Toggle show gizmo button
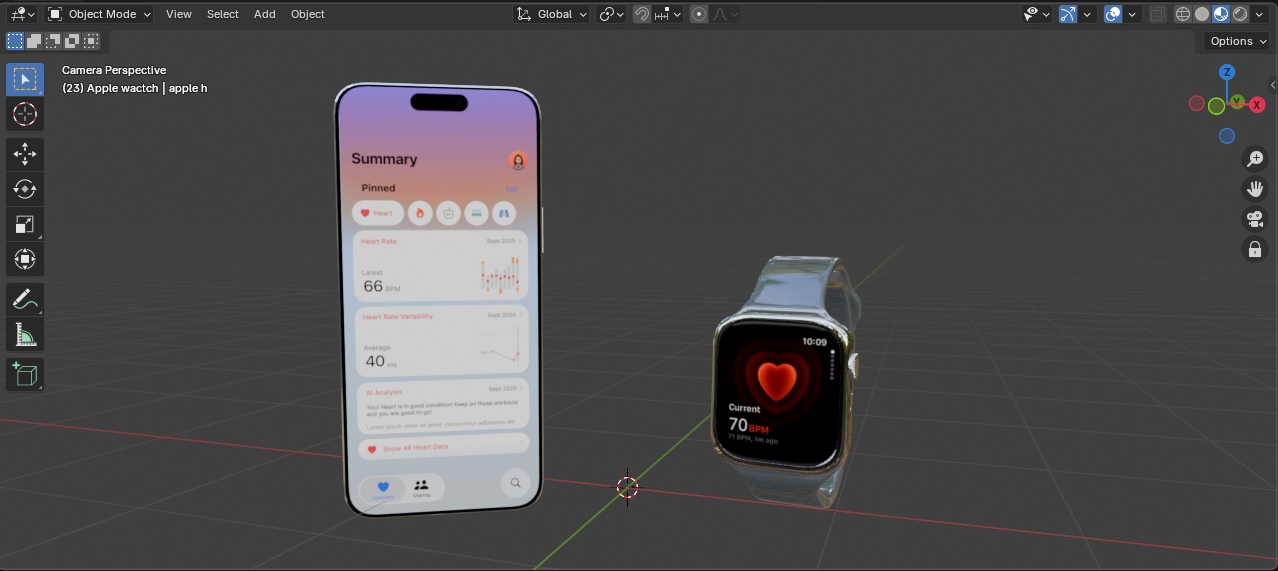Viewport: 1278px width, 571px height. coord(1068,14)
